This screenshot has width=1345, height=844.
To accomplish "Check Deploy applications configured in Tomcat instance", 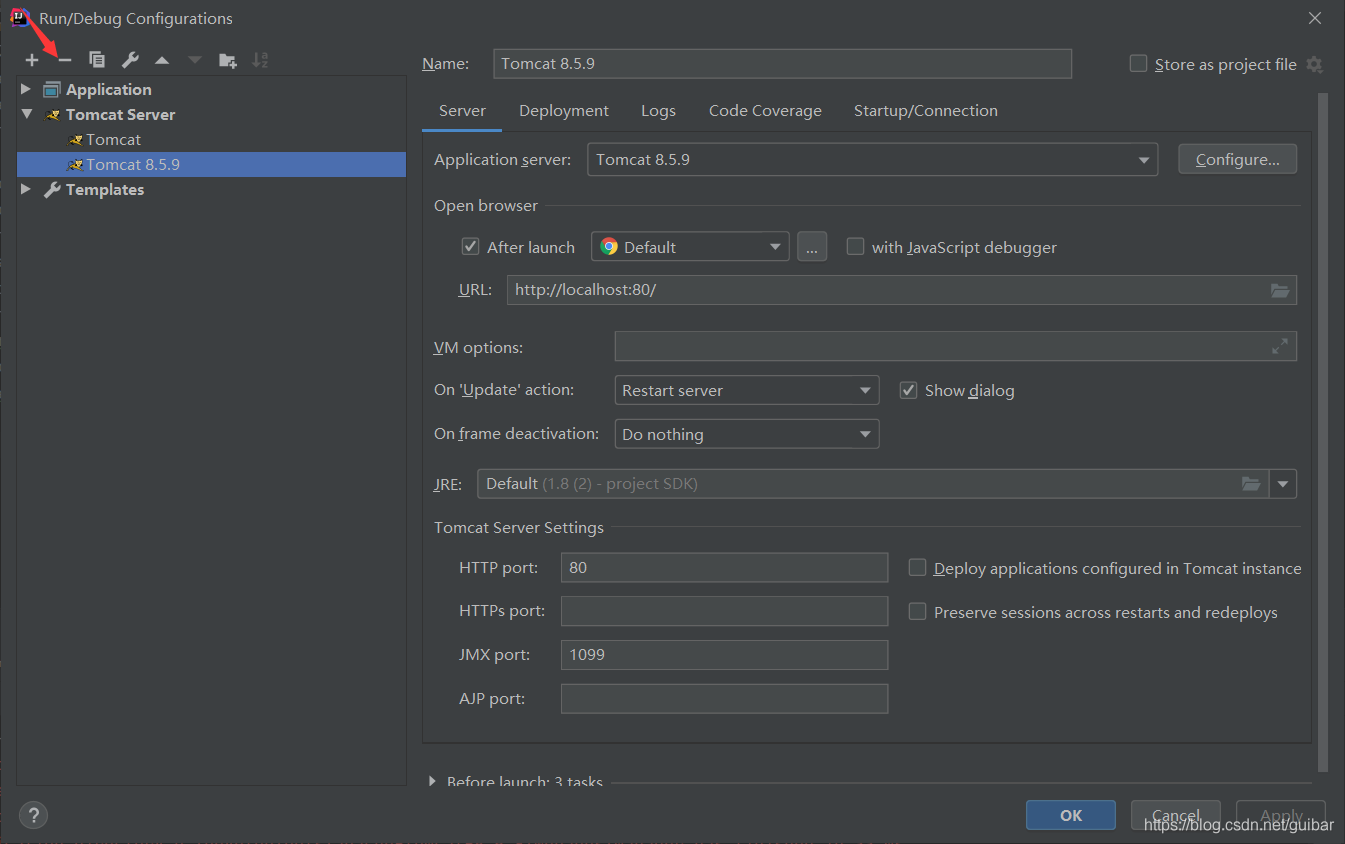I will coord(917,568).
